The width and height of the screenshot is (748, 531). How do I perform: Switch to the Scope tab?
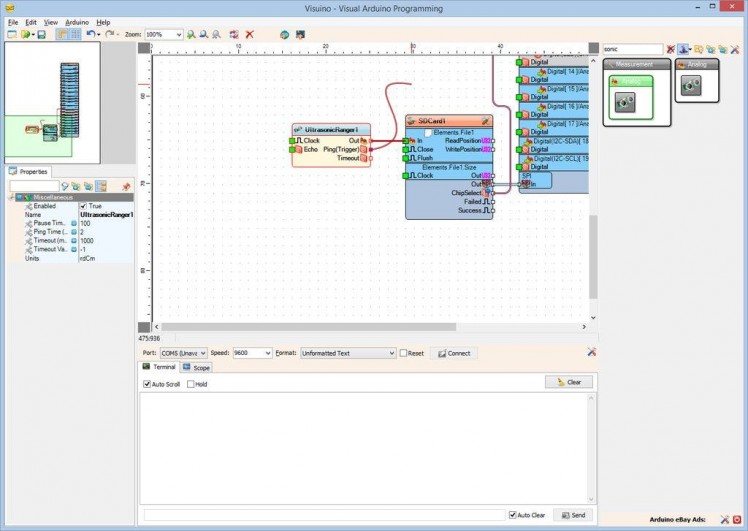[x=197, y=368]
